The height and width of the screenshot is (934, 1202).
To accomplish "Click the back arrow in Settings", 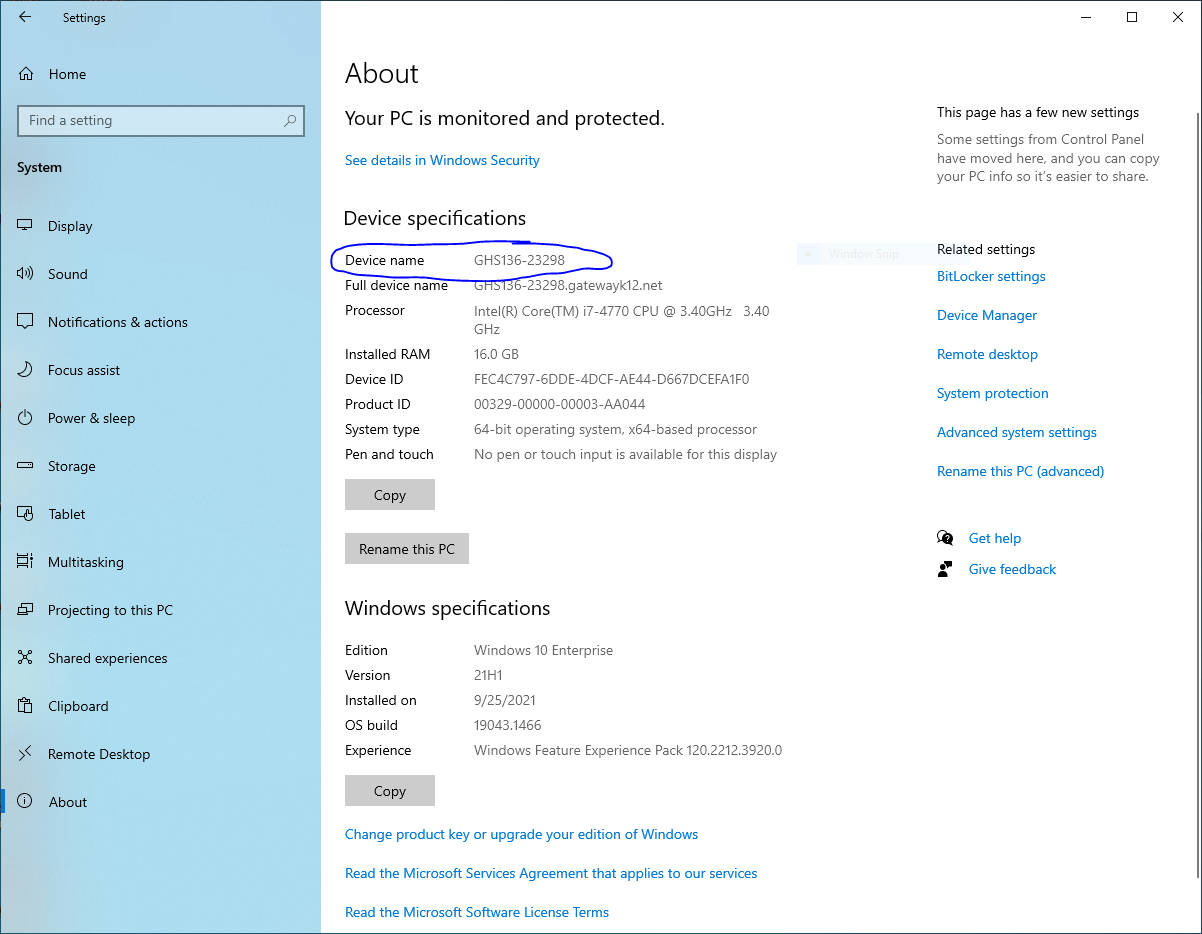I will point(25,17).
